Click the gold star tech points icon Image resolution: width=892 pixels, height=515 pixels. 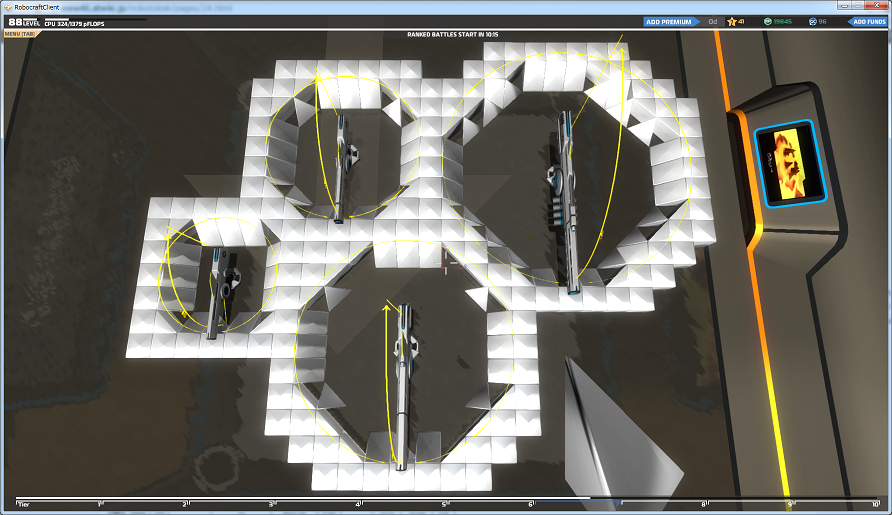point(732,22)
